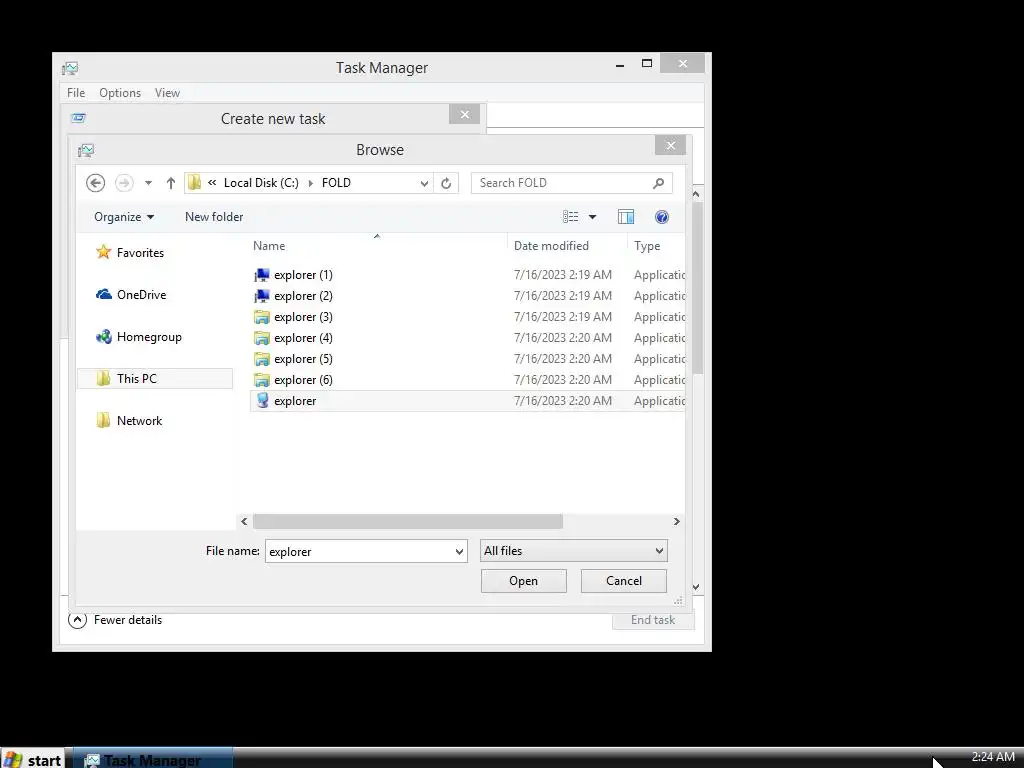The height and width of the screenshot is (768, 1024).
Task: Click End task in Task Manager
Action: click(x=653, y=620)
